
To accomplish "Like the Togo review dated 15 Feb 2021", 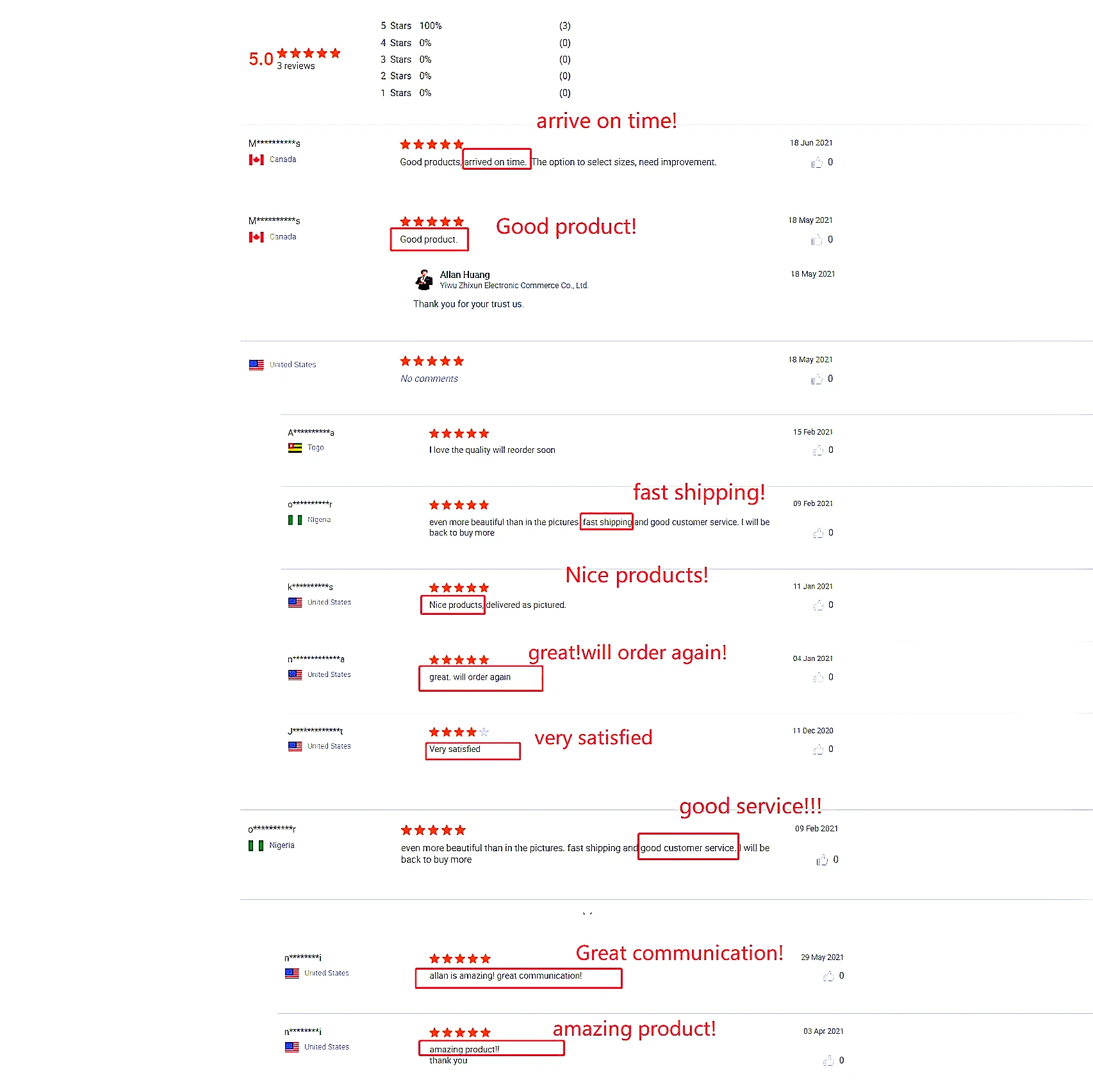I will pos(818,450).
